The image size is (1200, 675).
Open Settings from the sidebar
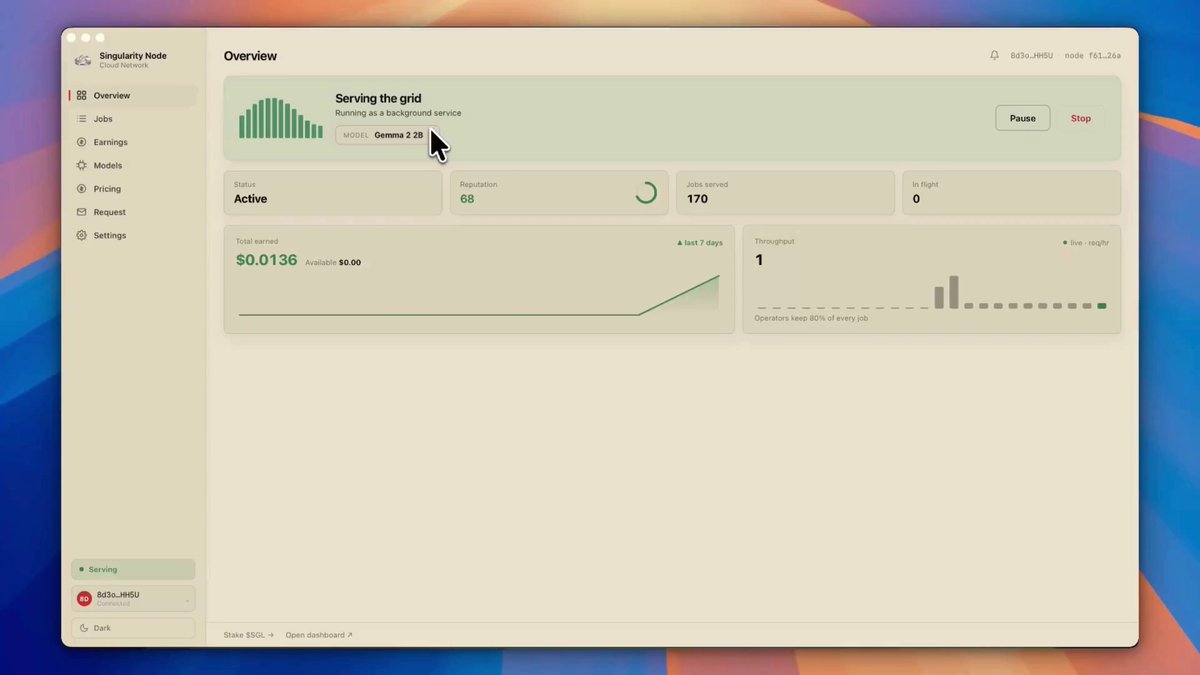(132, 236)
